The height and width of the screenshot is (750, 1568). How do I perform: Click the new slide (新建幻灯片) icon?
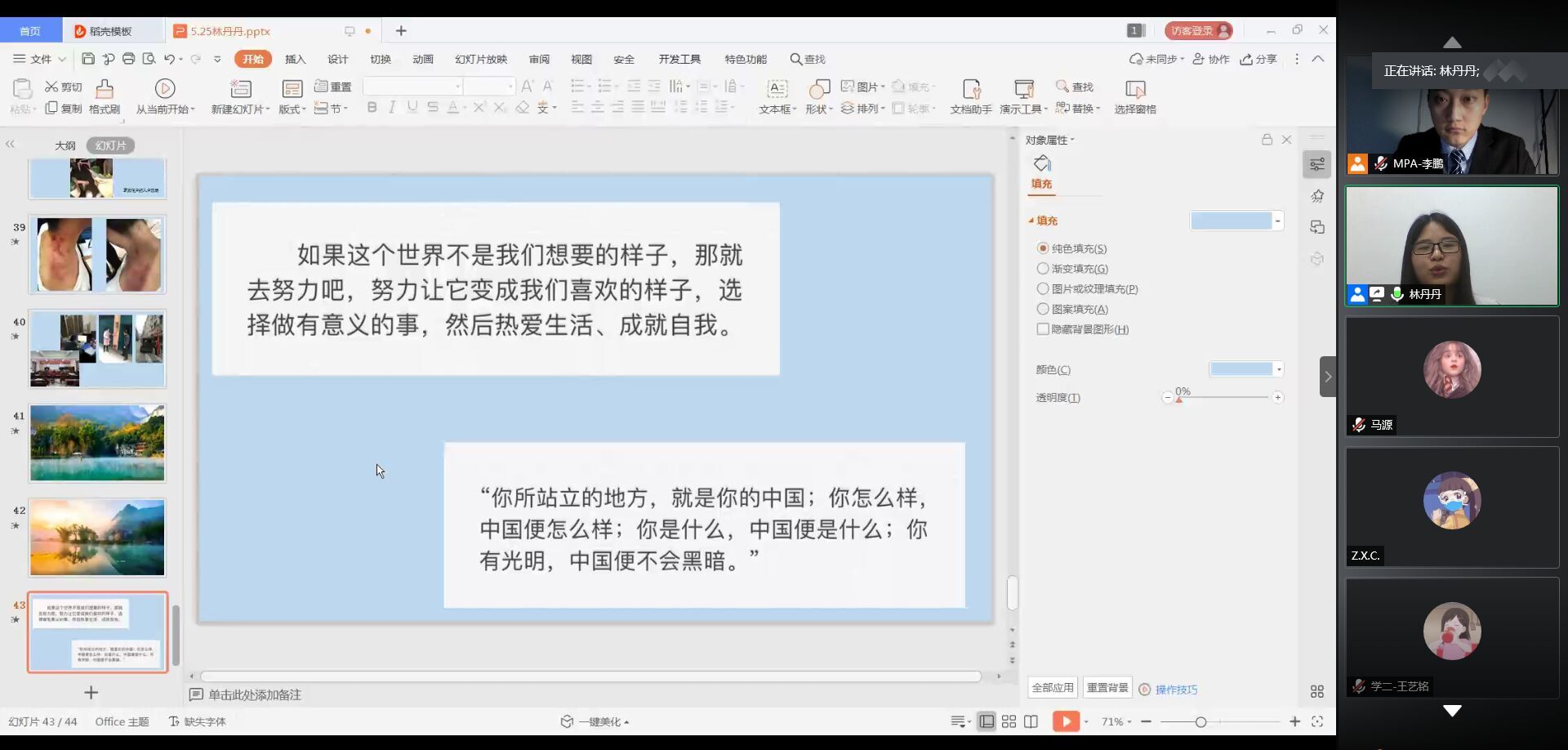tap(240, 88)
